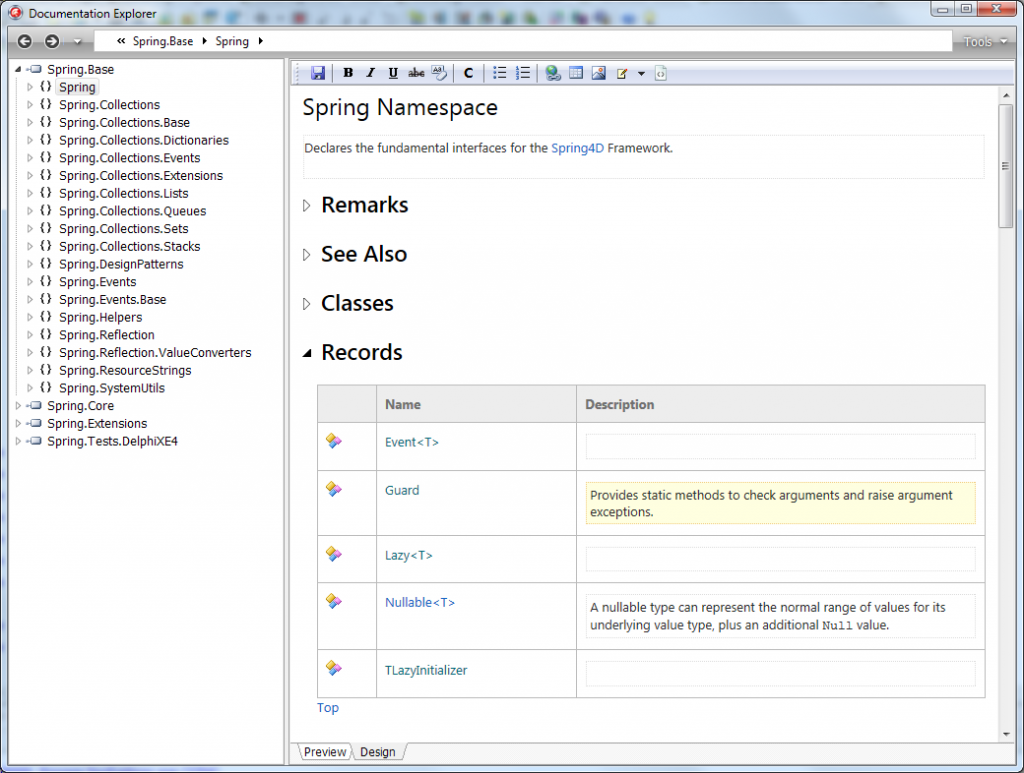Screen dimensions: 1024x773
Task: Save the document with the Save icon
Action: coord(318,72)
